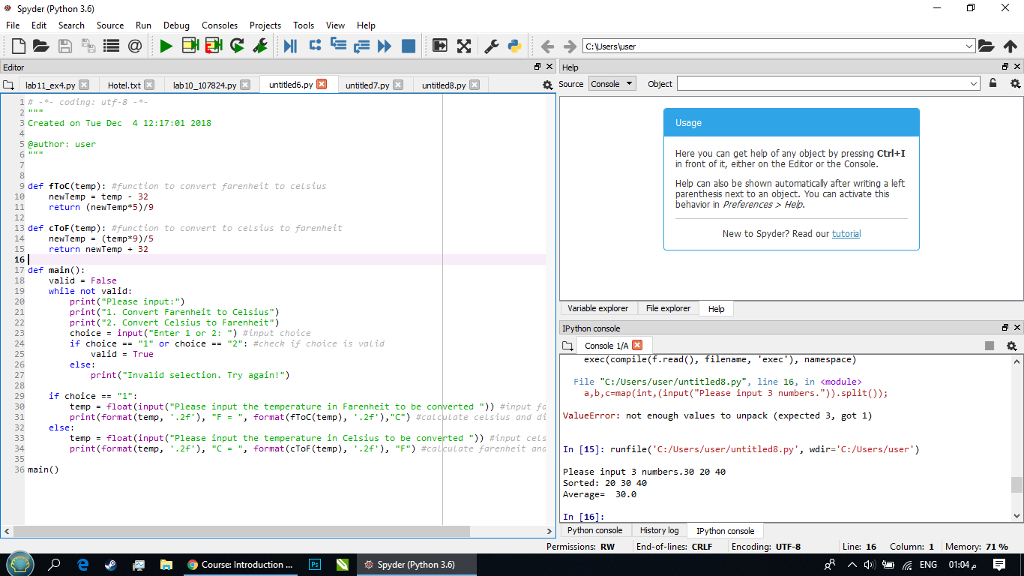The height and width of the screenshot is (576, 1024).
Task: Save all files from toolbar
Action: click(88, 46)
